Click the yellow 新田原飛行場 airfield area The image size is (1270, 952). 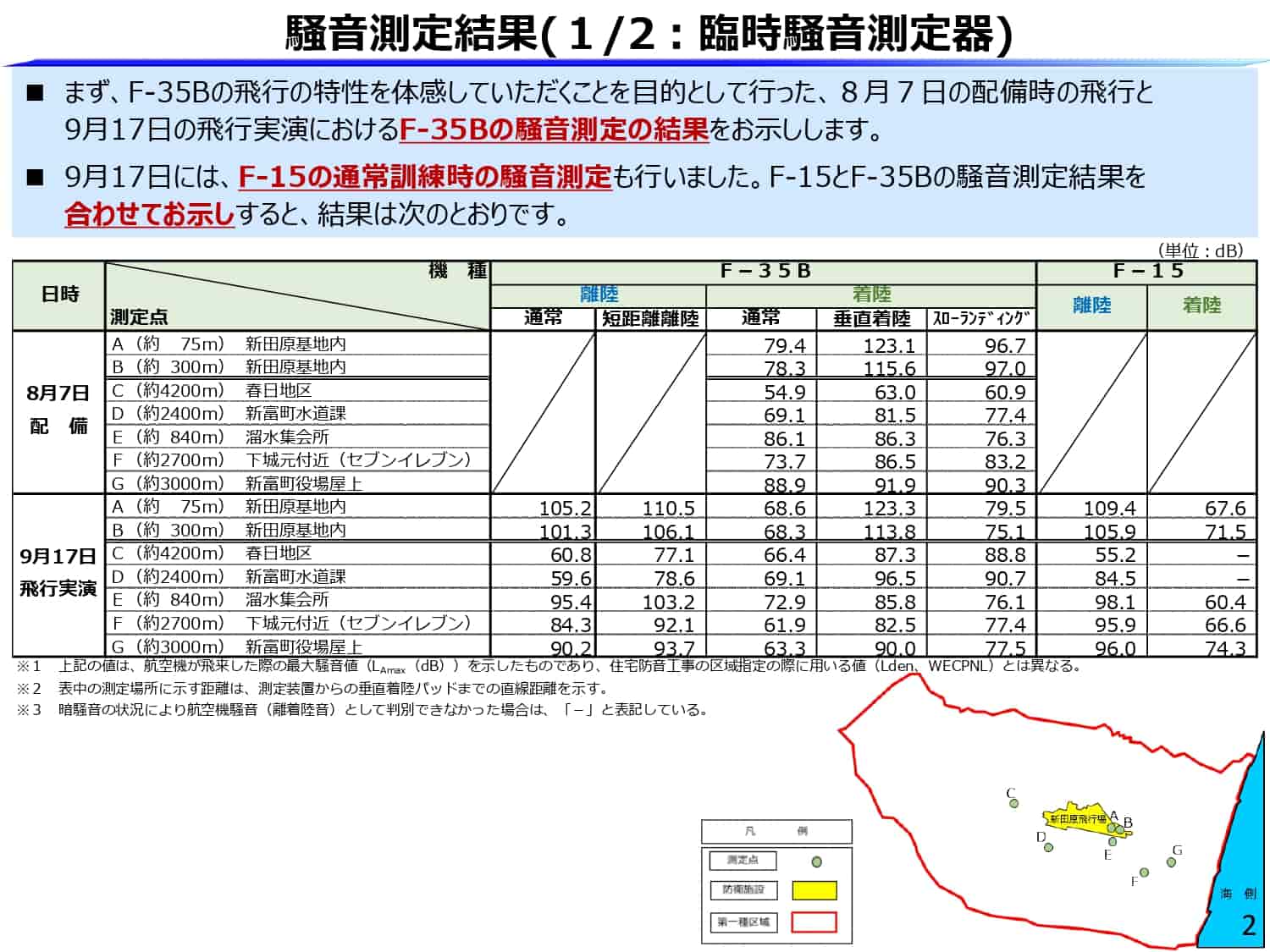coord(1075,818)
